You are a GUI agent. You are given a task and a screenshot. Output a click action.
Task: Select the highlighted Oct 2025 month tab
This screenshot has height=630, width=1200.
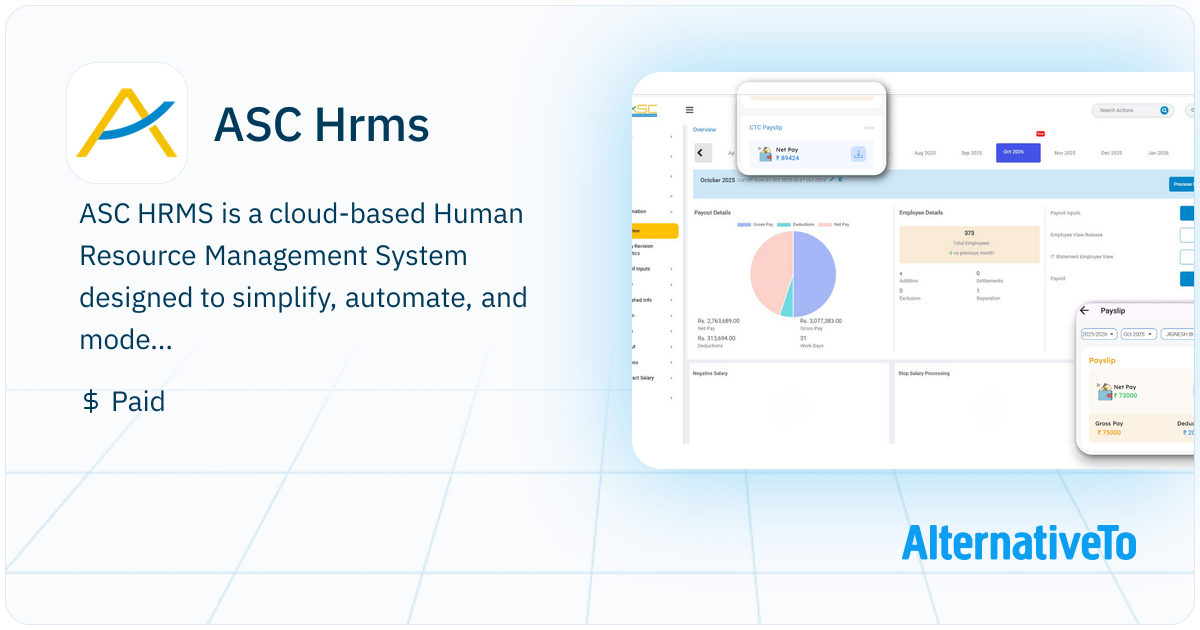click(1018, 153)
